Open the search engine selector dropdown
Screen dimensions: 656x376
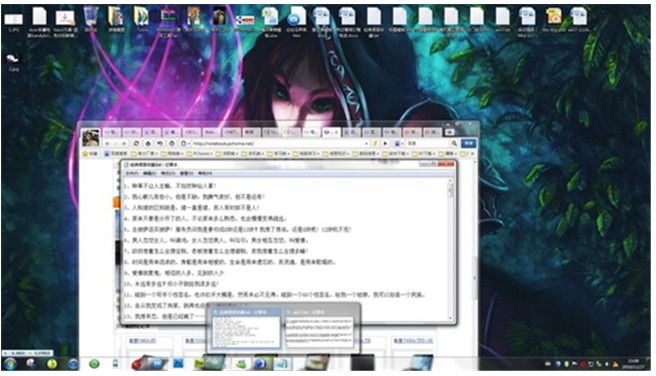398,143
